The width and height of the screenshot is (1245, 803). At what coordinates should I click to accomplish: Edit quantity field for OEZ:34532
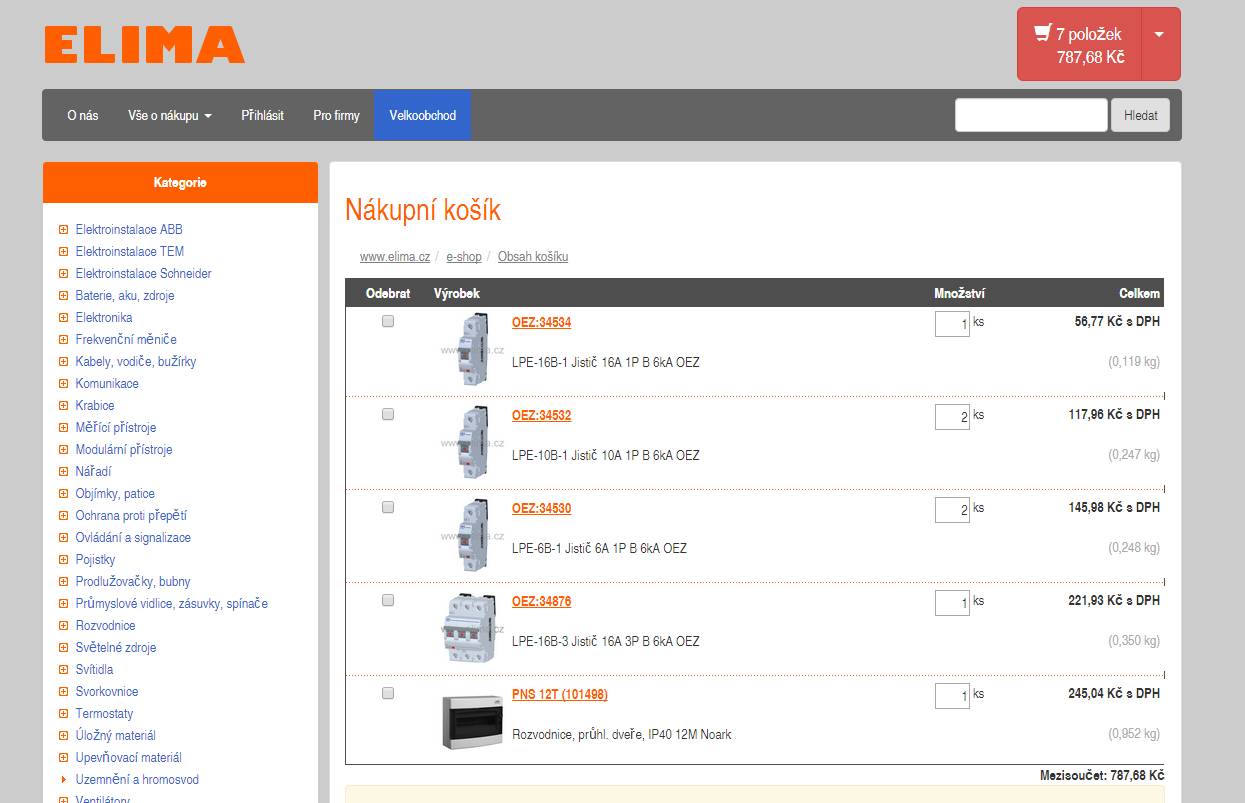click(952, 417)
